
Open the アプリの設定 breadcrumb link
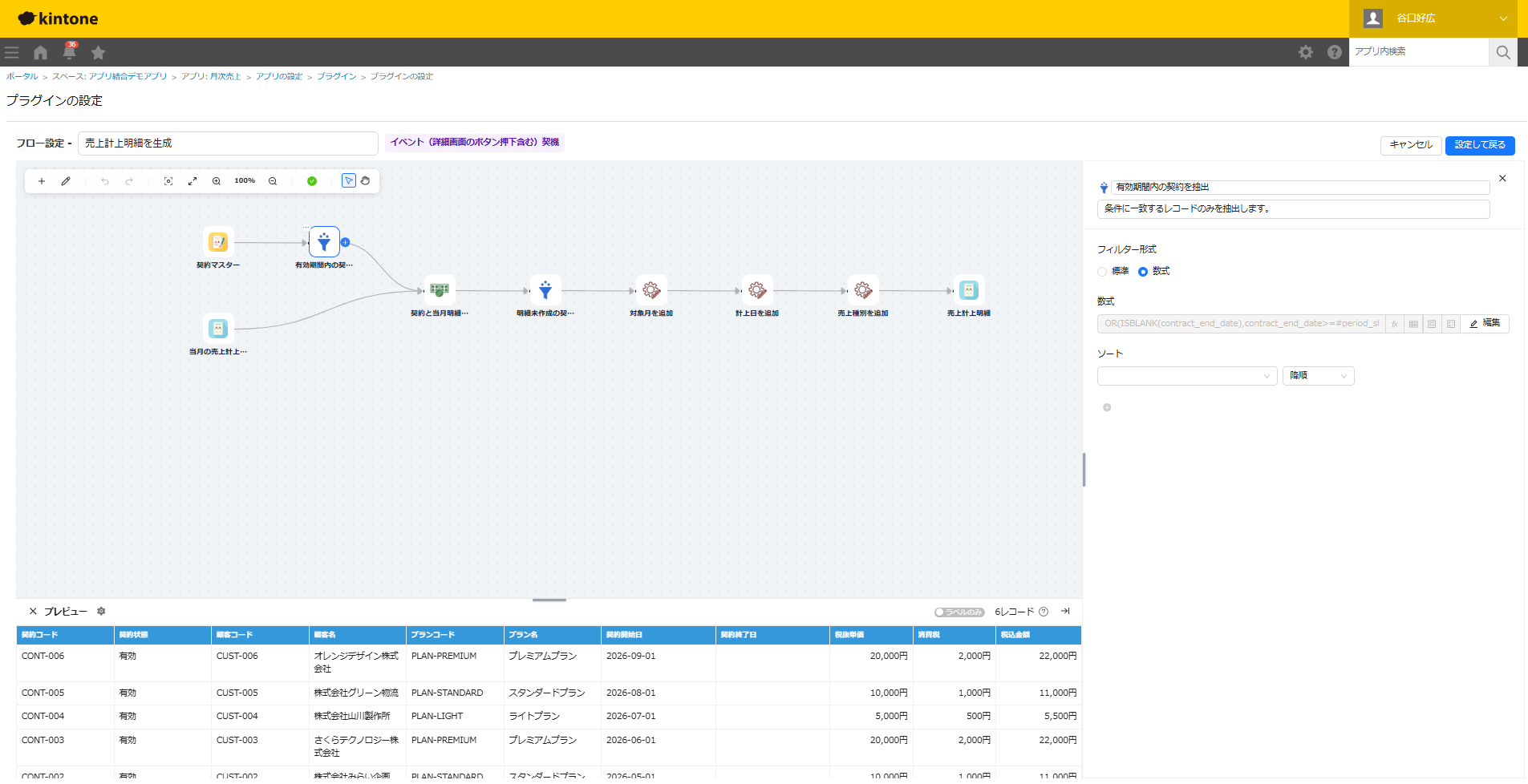pyautogui.click(x=279, y=77)
